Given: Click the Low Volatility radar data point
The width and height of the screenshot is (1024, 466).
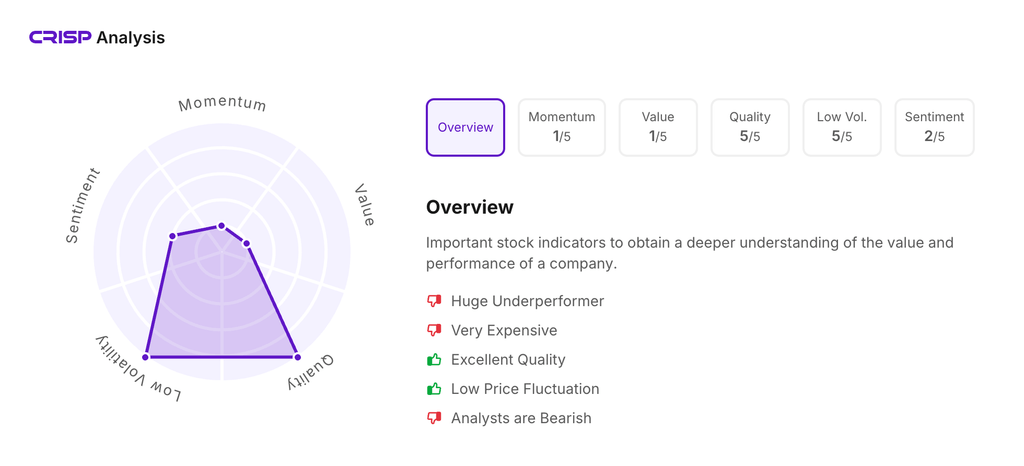Looking at the screenshot, I should click(x=146, y=357).
